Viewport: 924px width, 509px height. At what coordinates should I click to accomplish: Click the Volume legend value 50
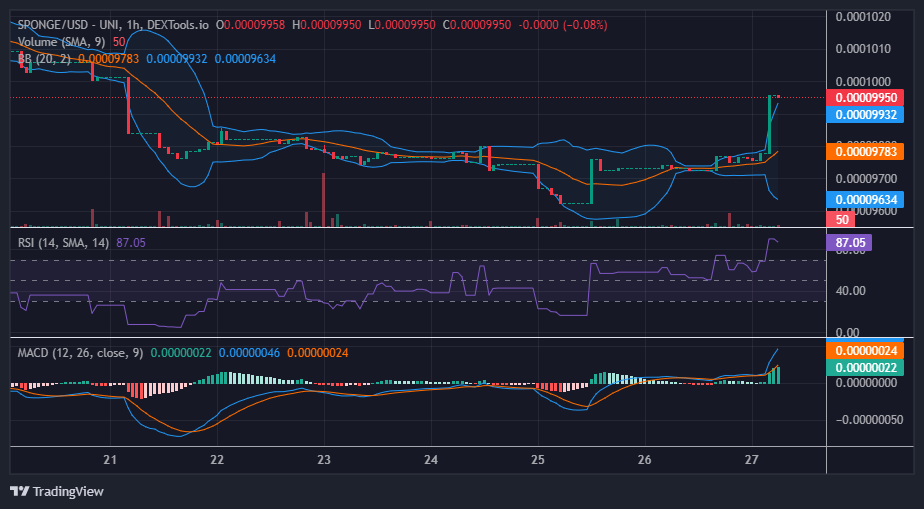(x=119, y=42)
